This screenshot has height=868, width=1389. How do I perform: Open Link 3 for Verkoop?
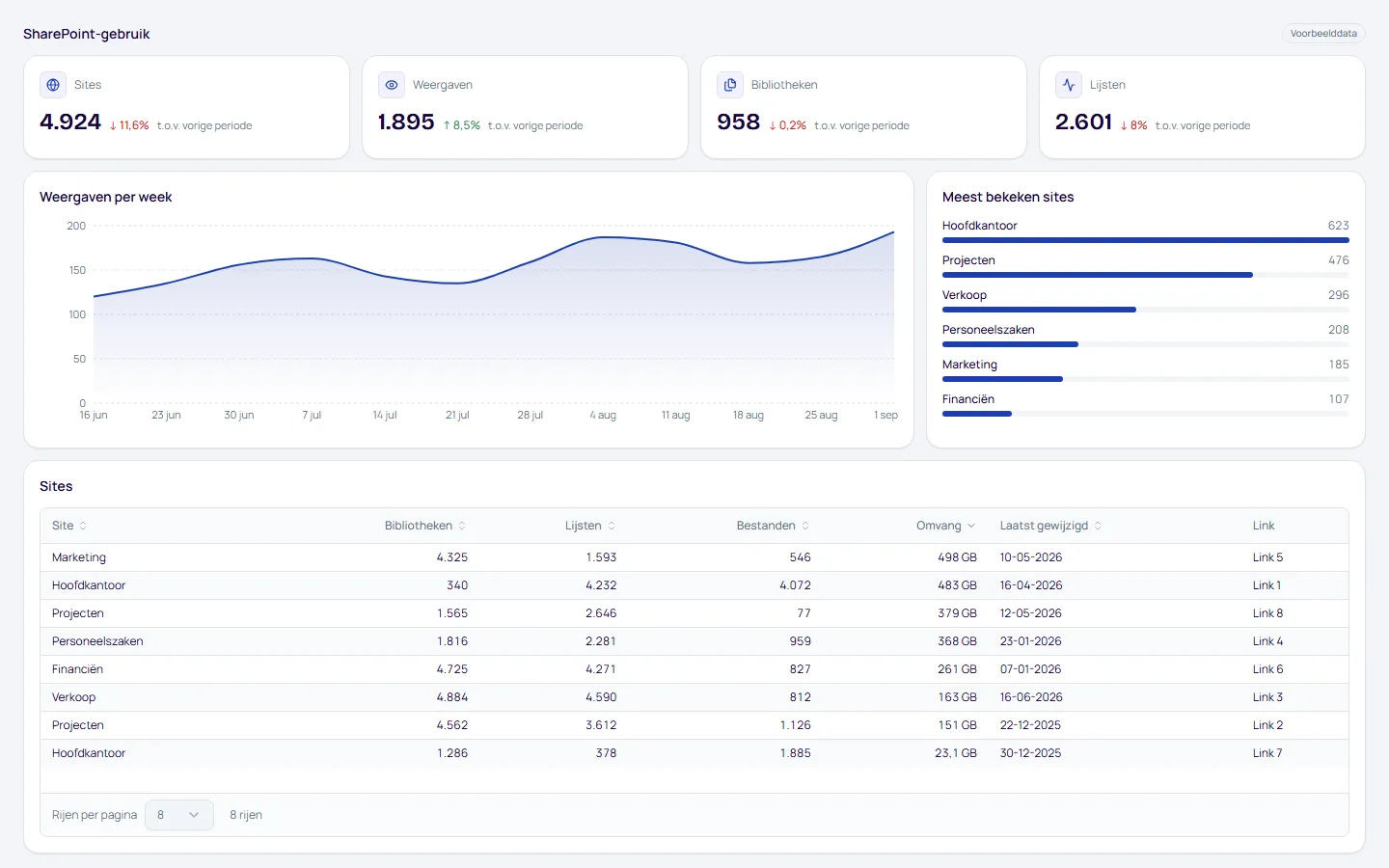(1267, 697)
